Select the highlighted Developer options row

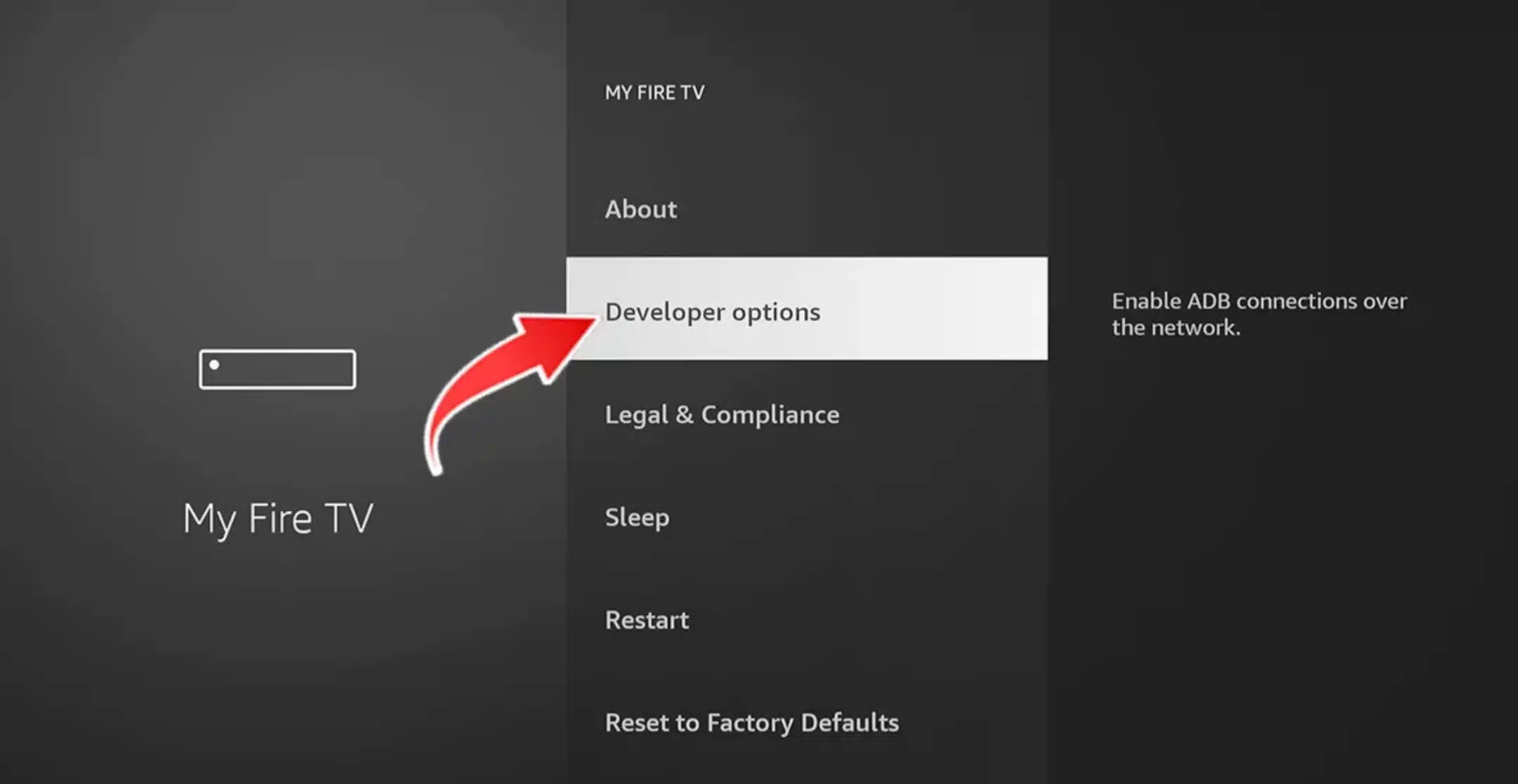(x=712, y=312)
